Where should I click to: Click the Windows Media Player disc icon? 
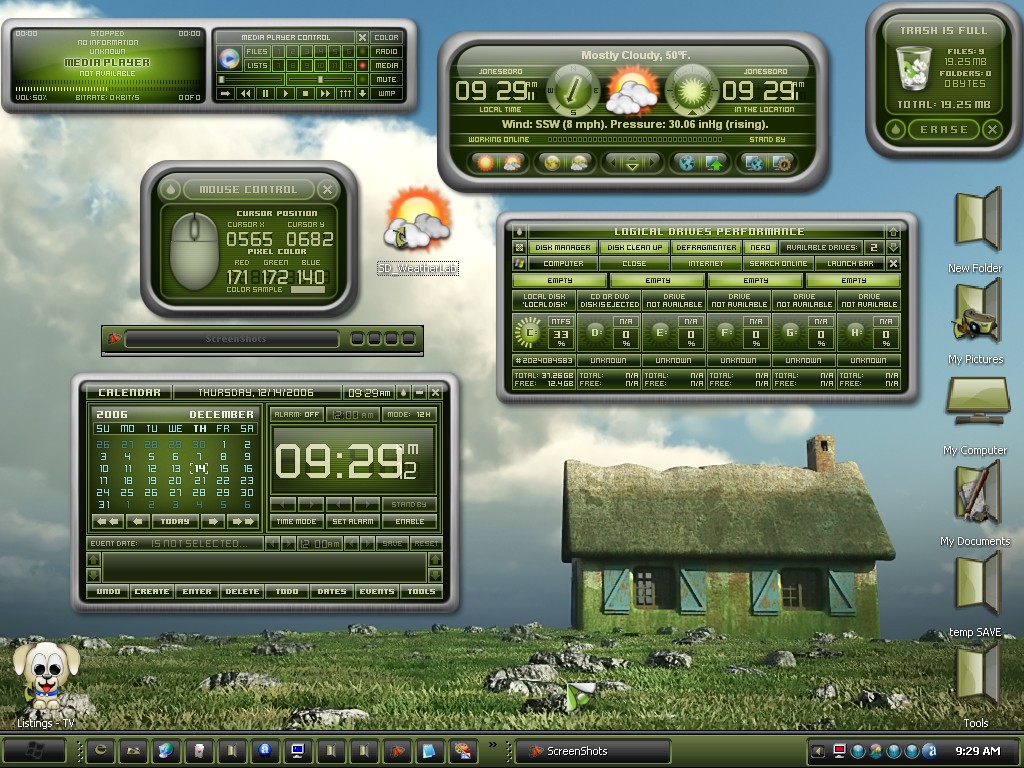pos(229,59)
